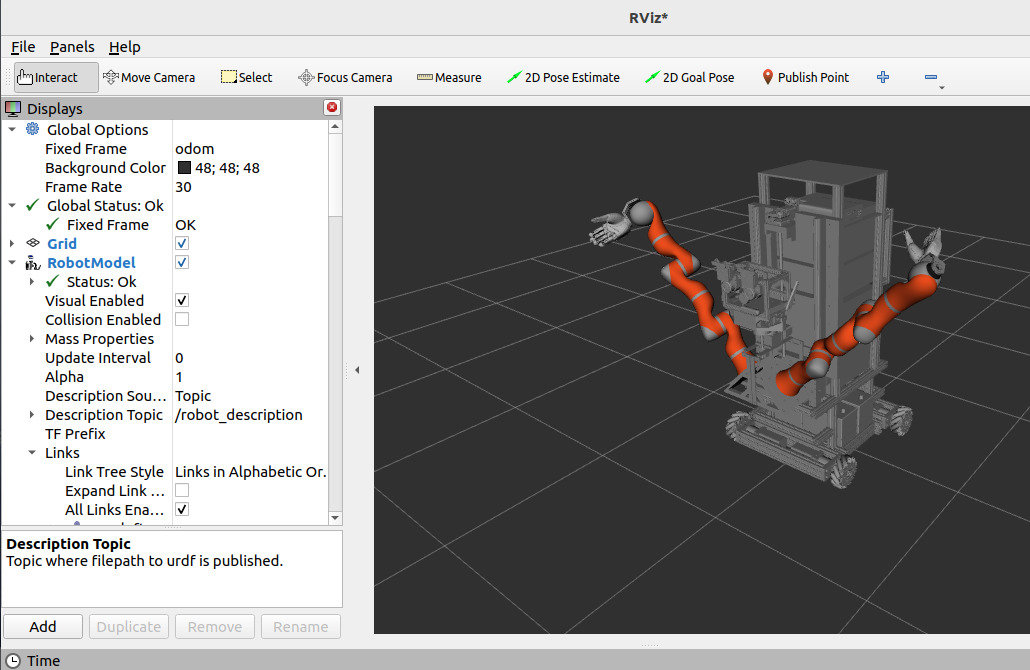The image size is (1030, 670).
Task: Click the Global Options gear icon
Action: 32,129
